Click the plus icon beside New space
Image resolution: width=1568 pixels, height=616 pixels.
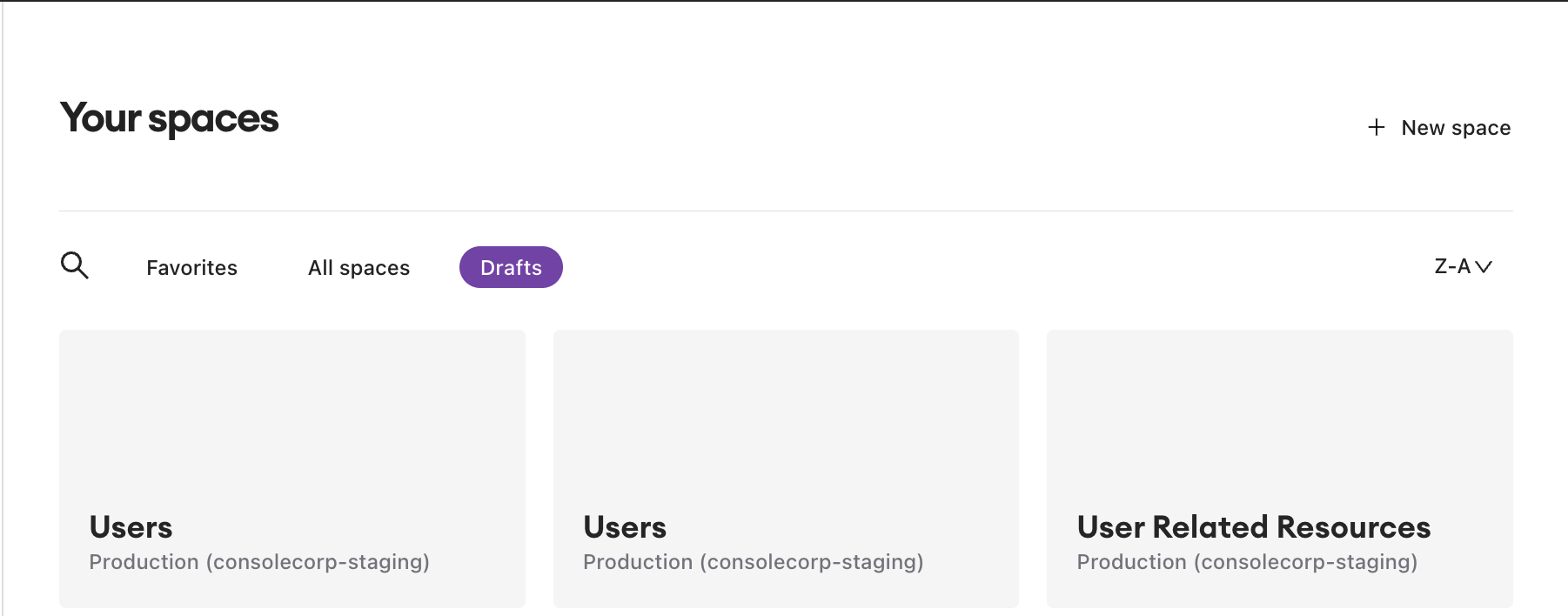pos(1376,128)
